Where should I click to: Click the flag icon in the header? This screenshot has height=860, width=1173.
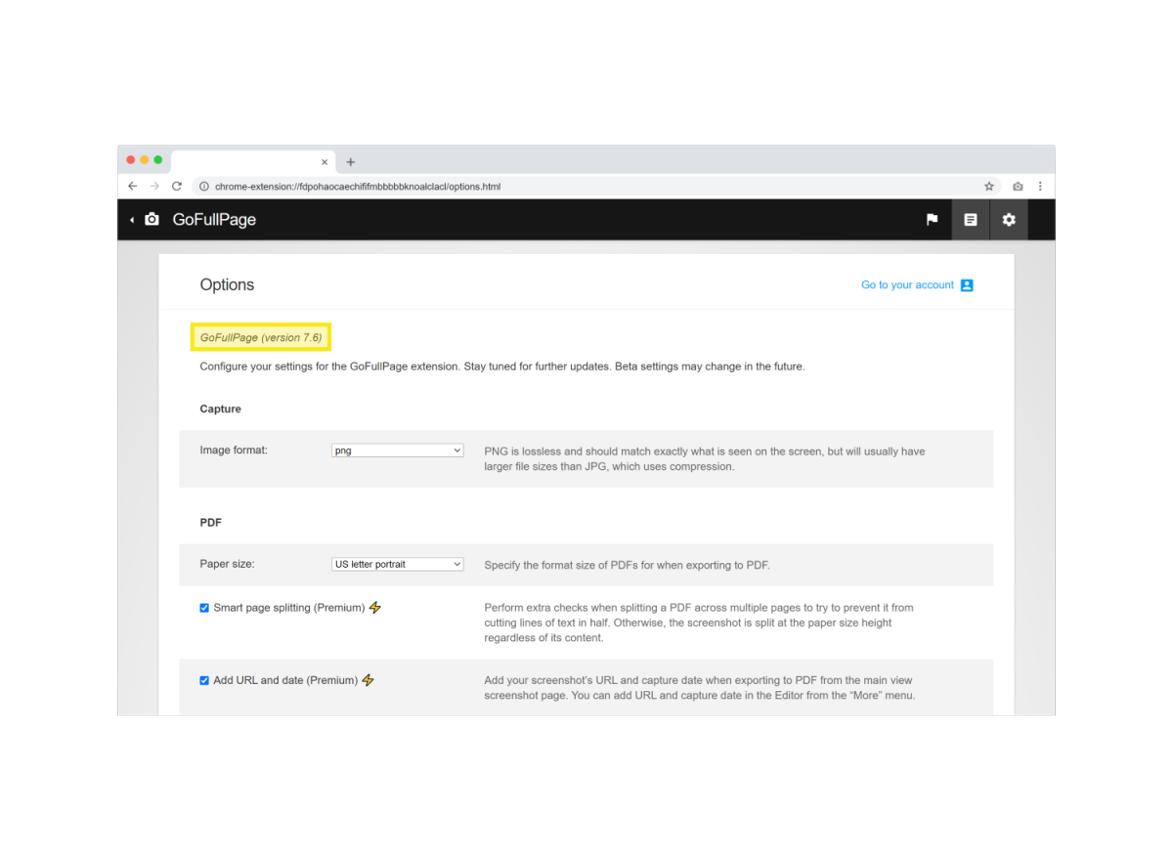click(x=932, y=220)
